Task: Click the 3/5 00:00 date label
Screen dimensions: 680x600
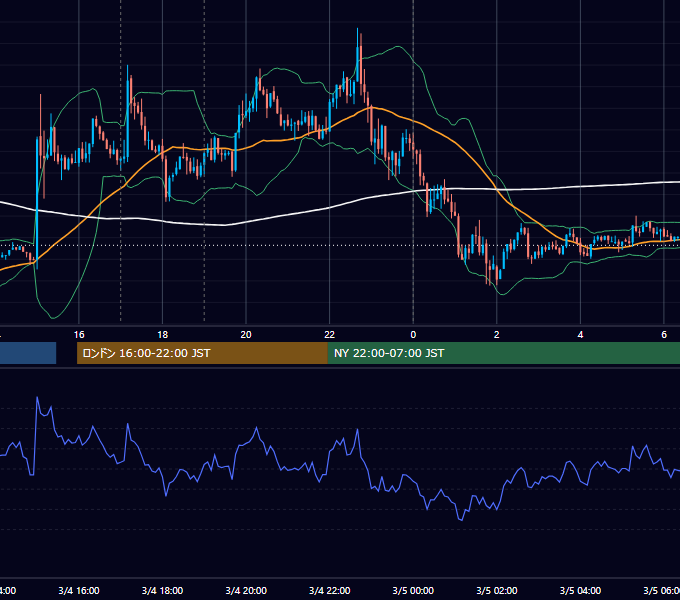Action: (413, 590)
